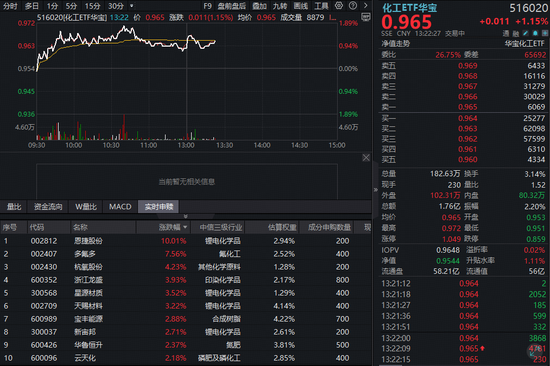Select row 300037 新宙邦
Screen dimensions: 550x366
coord(186,332)
